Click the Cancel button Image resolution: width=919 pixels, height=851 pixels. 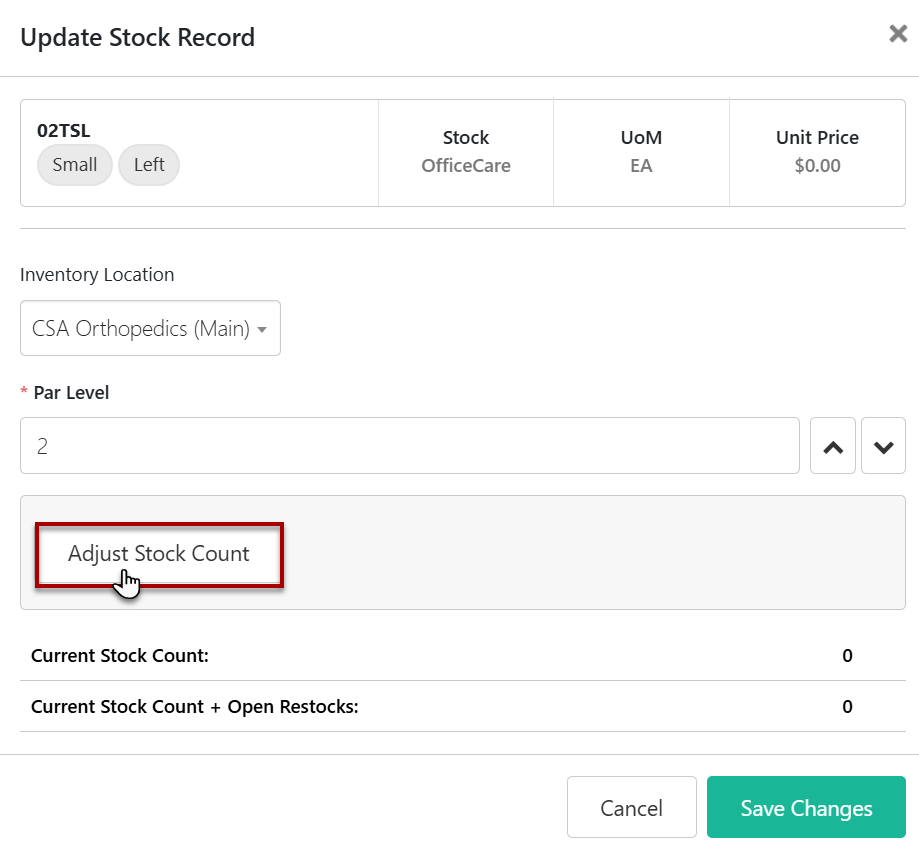(x=631, y=808)
